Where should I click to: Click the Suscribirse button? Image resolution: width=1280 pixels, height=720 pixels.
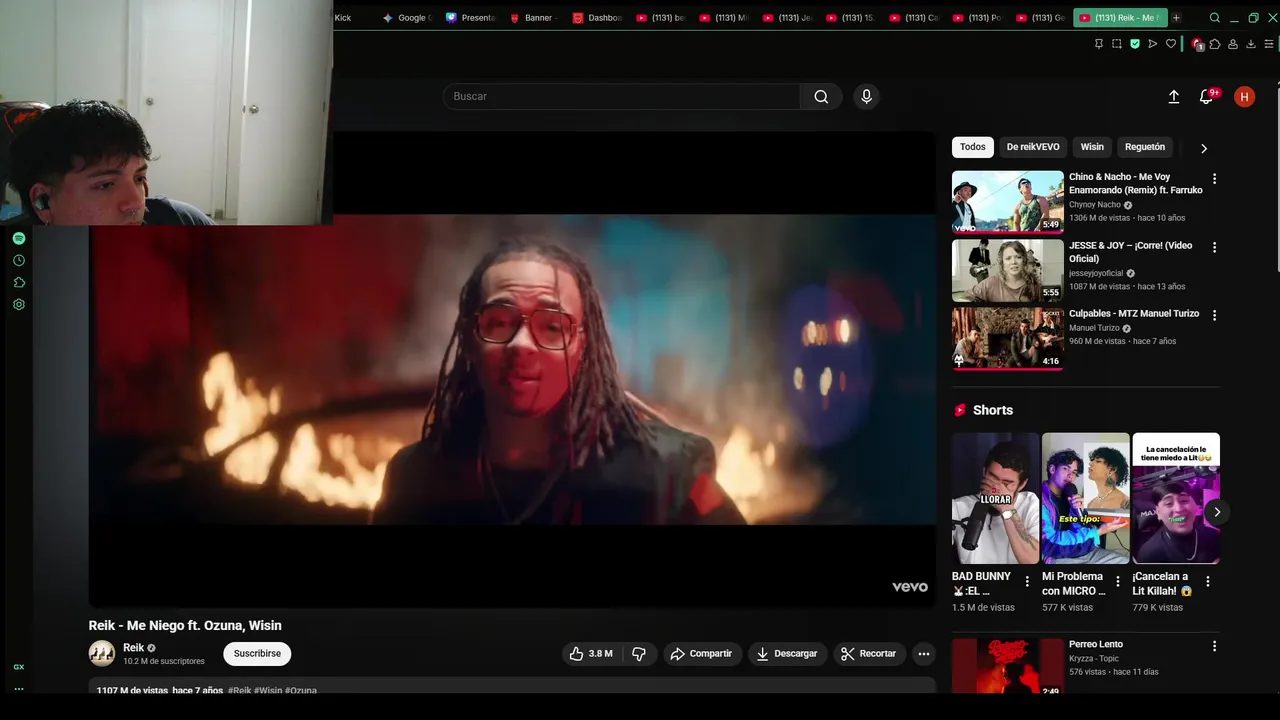coord(257,654)
